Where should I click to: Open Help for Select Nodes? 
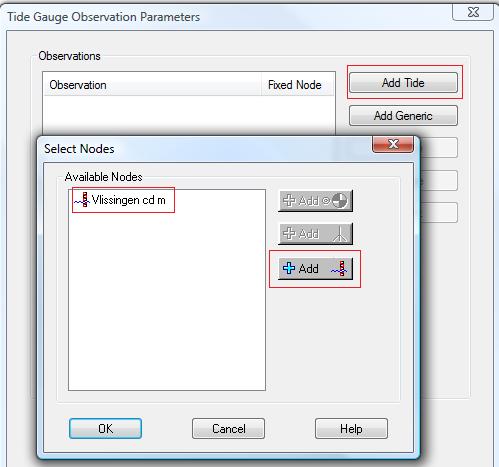[351, 429]
